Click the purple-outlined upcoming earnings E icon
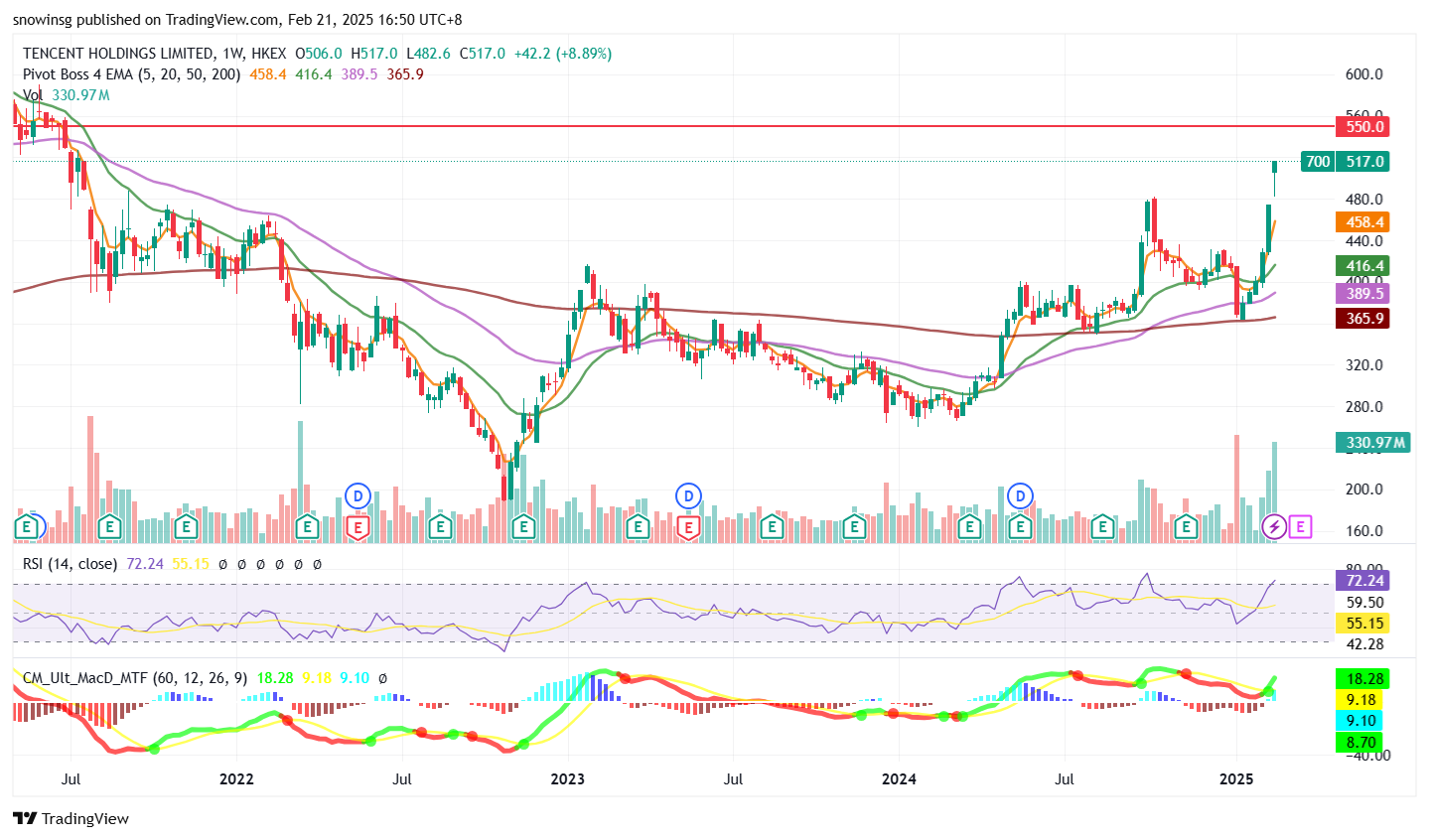1429x840 pixels. pyautogui.click(x=1300, y=526)
